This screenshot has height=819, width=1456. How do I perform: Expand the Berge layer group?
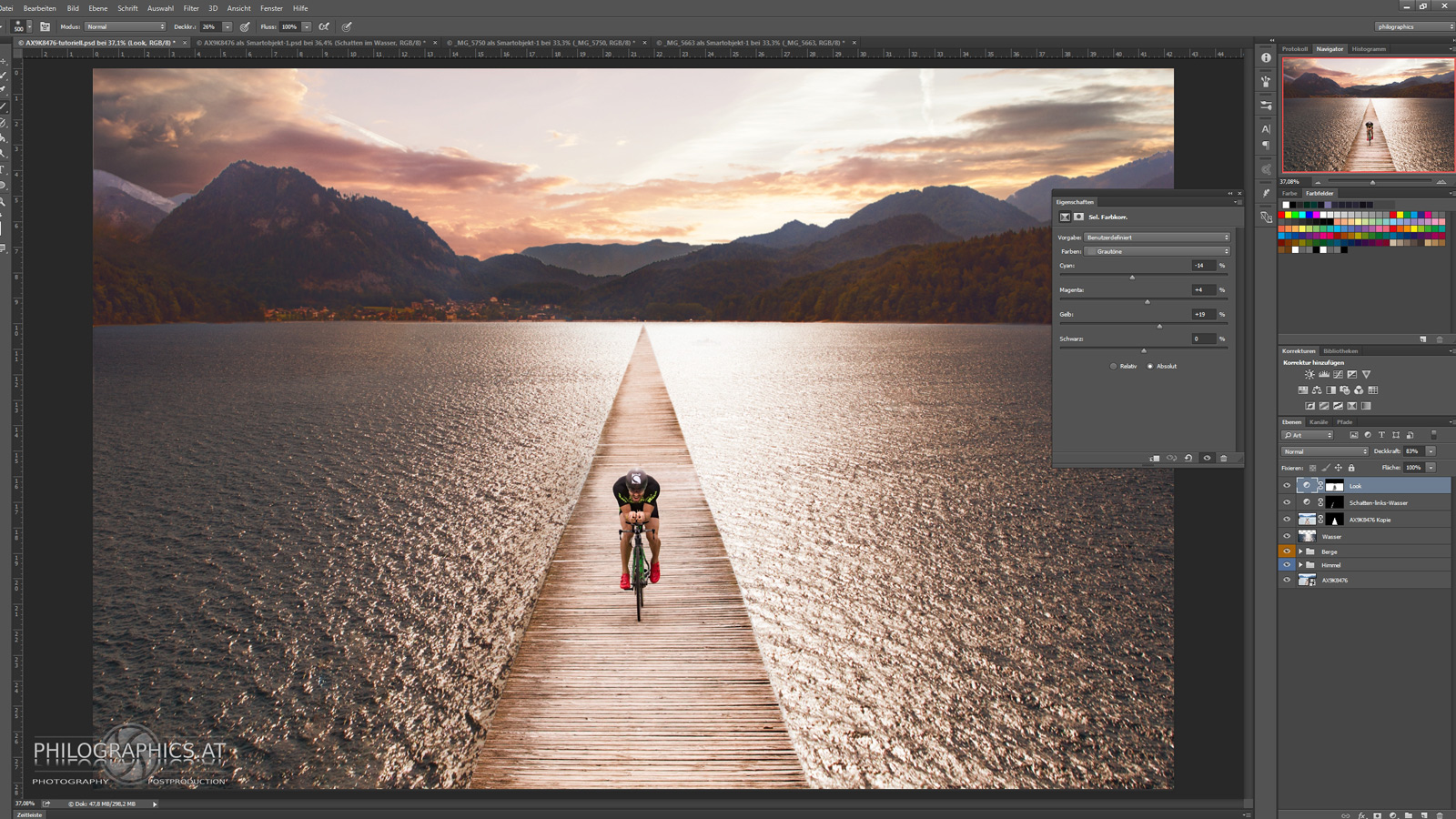(1300, 551)
